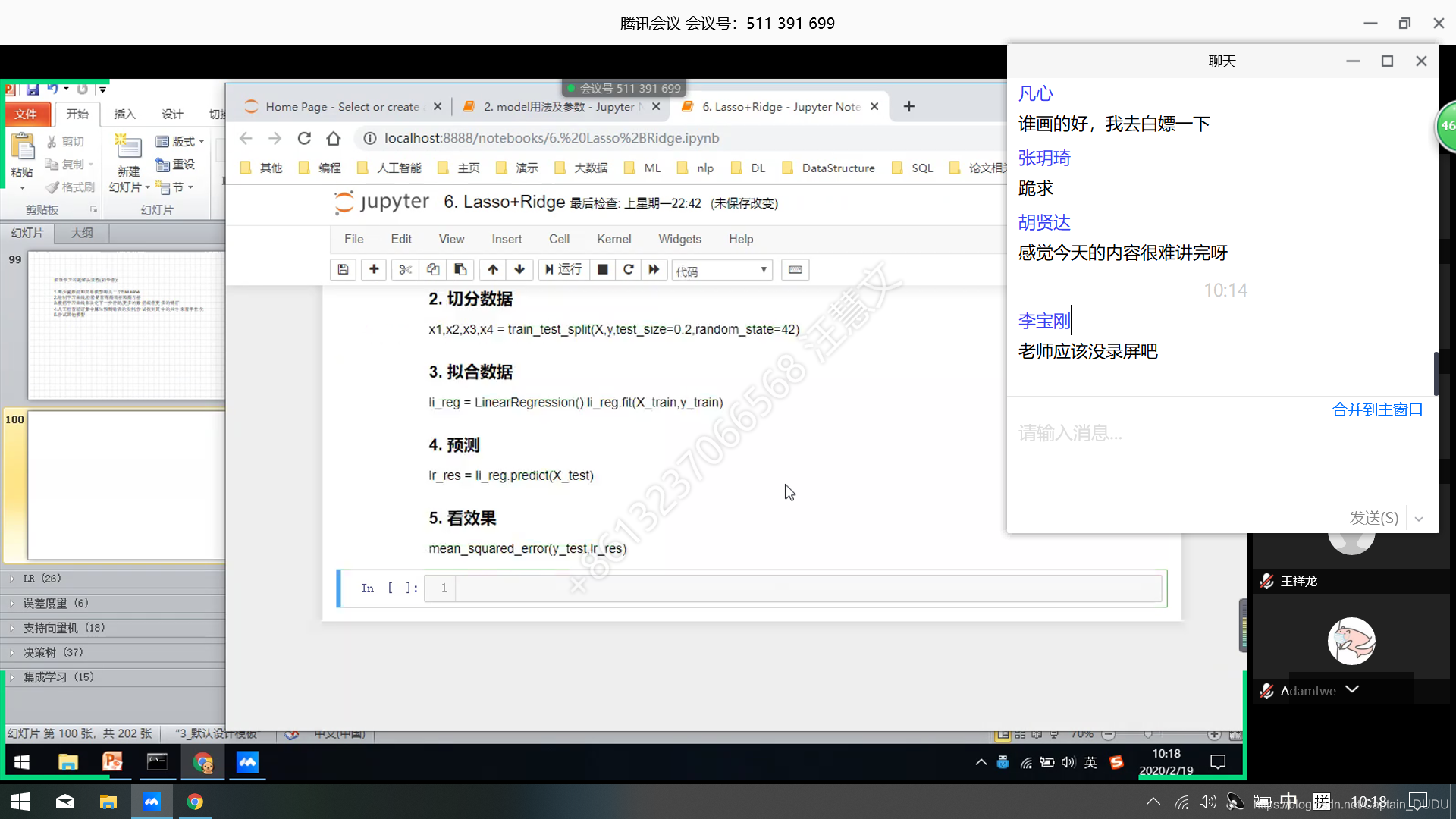Restart and run all with fast-forward icon
This screenshot has width=1456, height=819.
(x=654, y=270)
